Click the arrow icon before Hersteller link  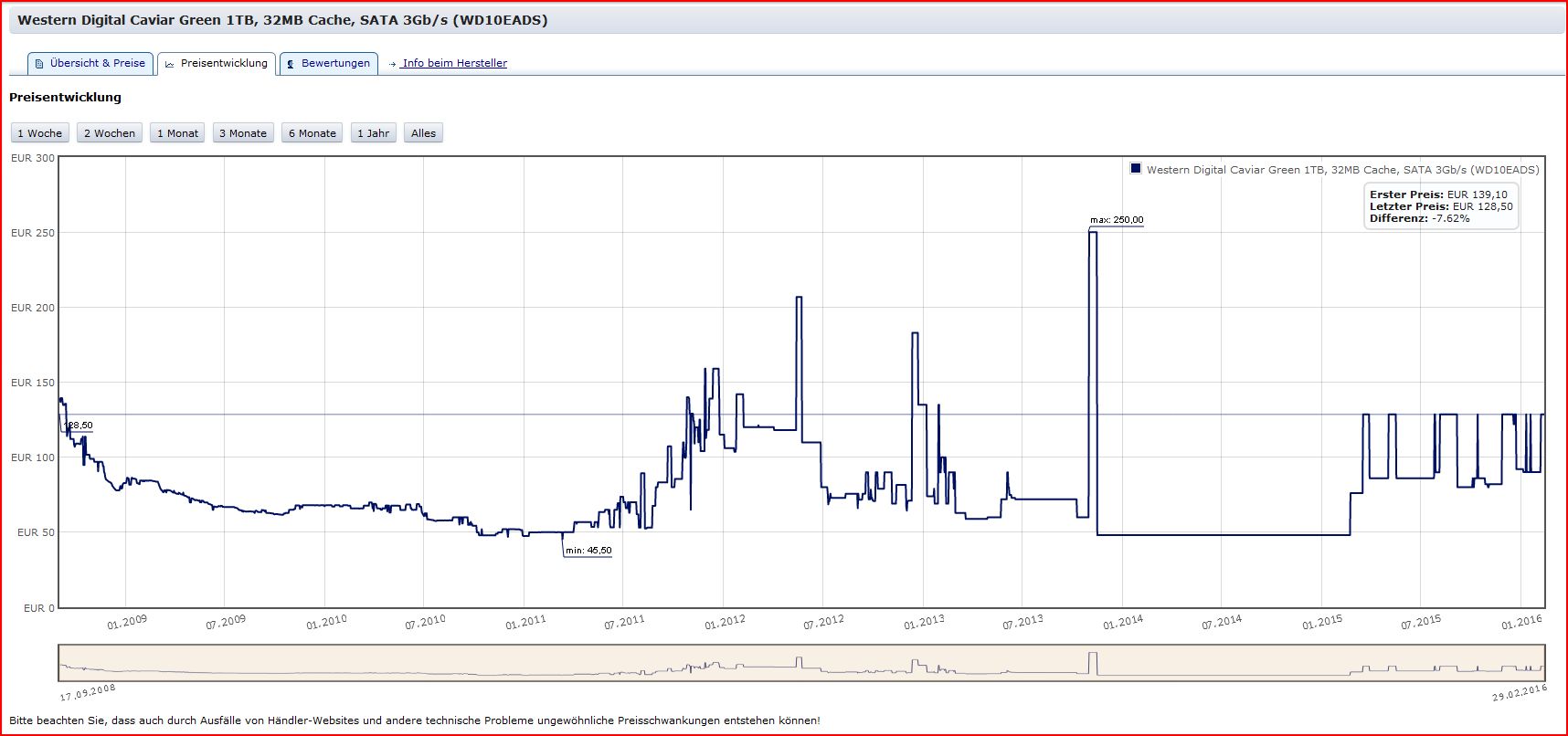(393, 64)
